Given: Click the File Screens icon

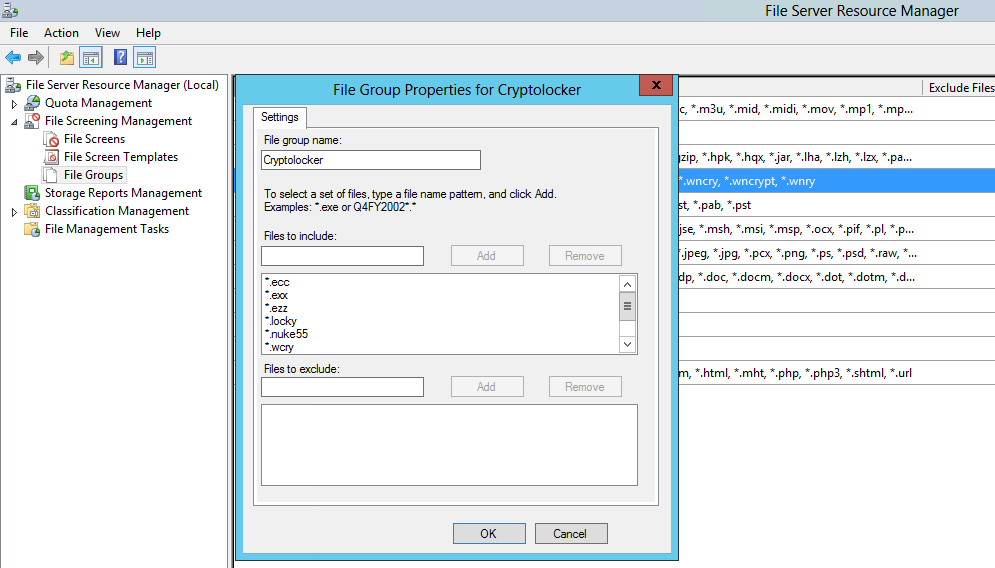Looking at the screenshot, I should pos(51,139).
